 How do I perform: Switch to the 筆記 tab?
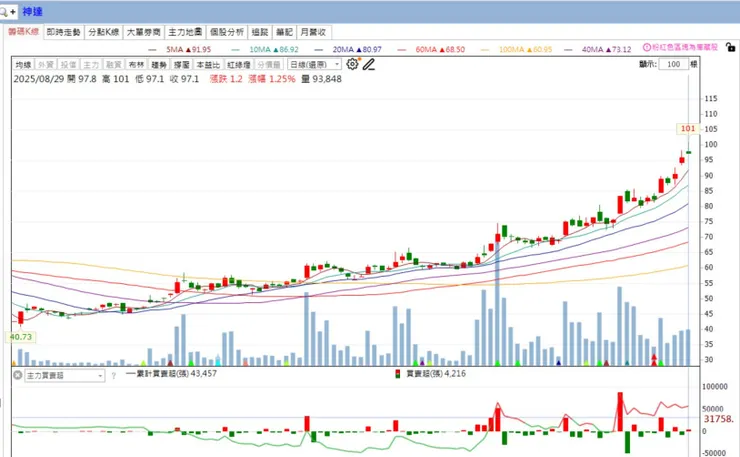coord(285,32)
